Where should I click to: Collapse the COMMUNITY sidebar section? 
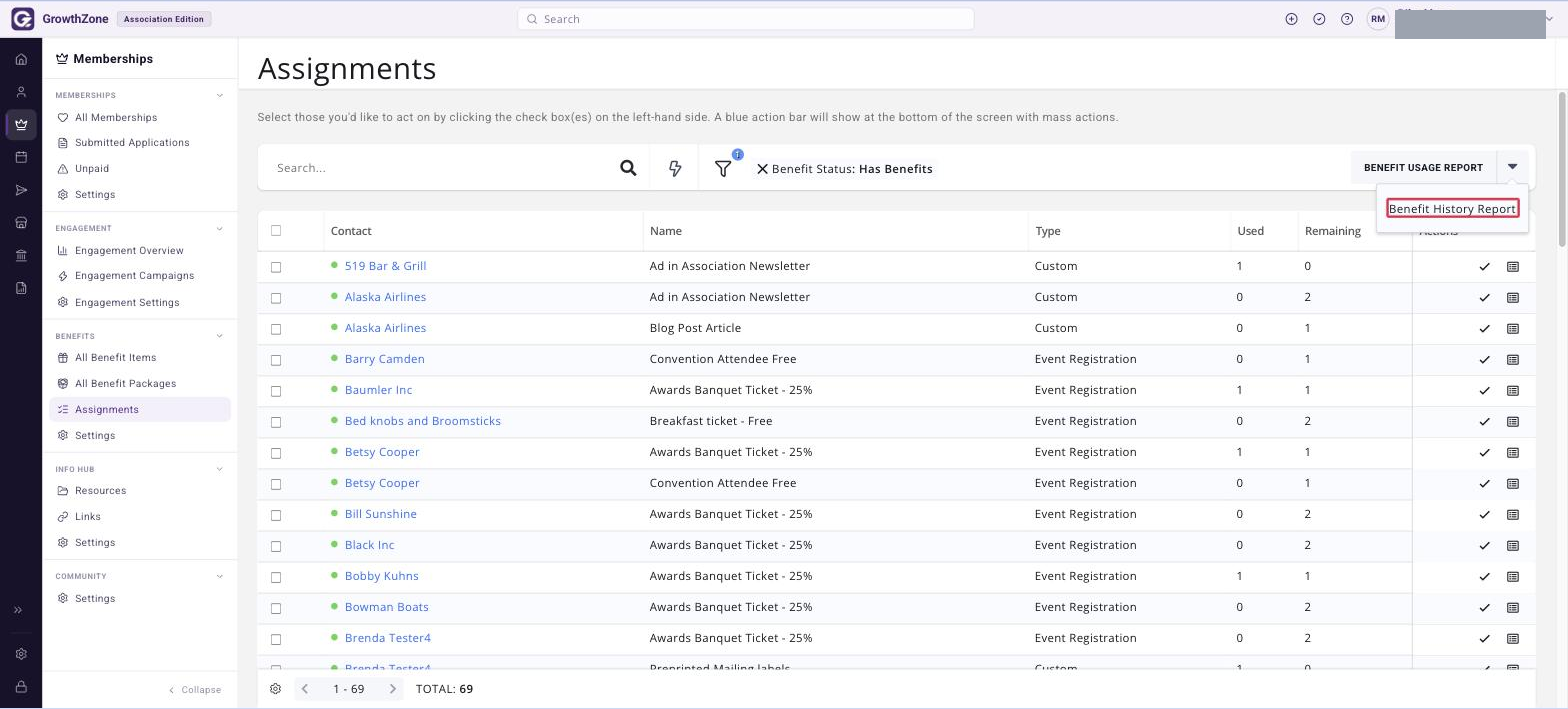pos(220,576)
